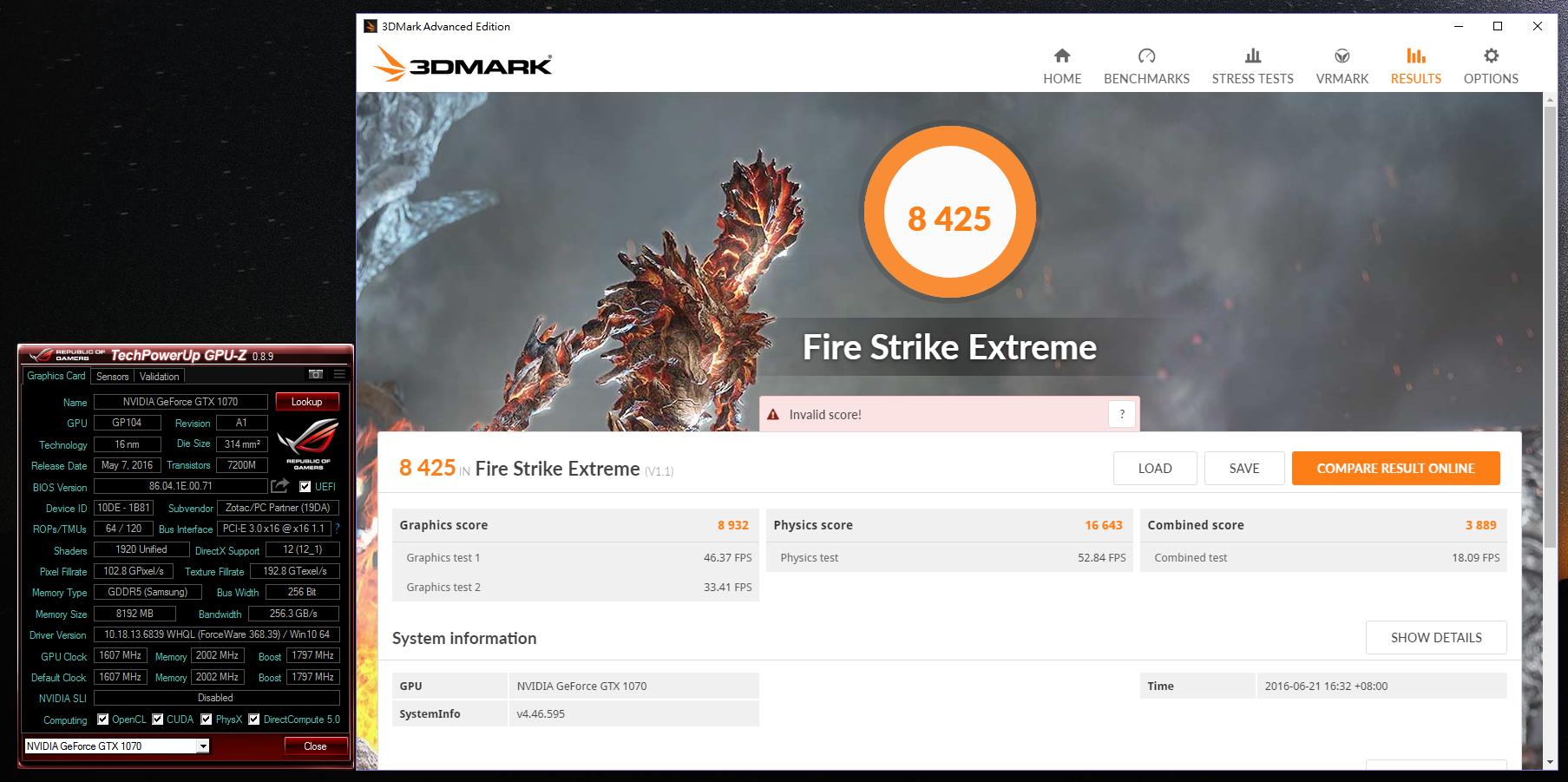This screenshot has height=782, width=1568.
Task: Click the Fire Strike Extreme banner title
Action: click(949, 347)
